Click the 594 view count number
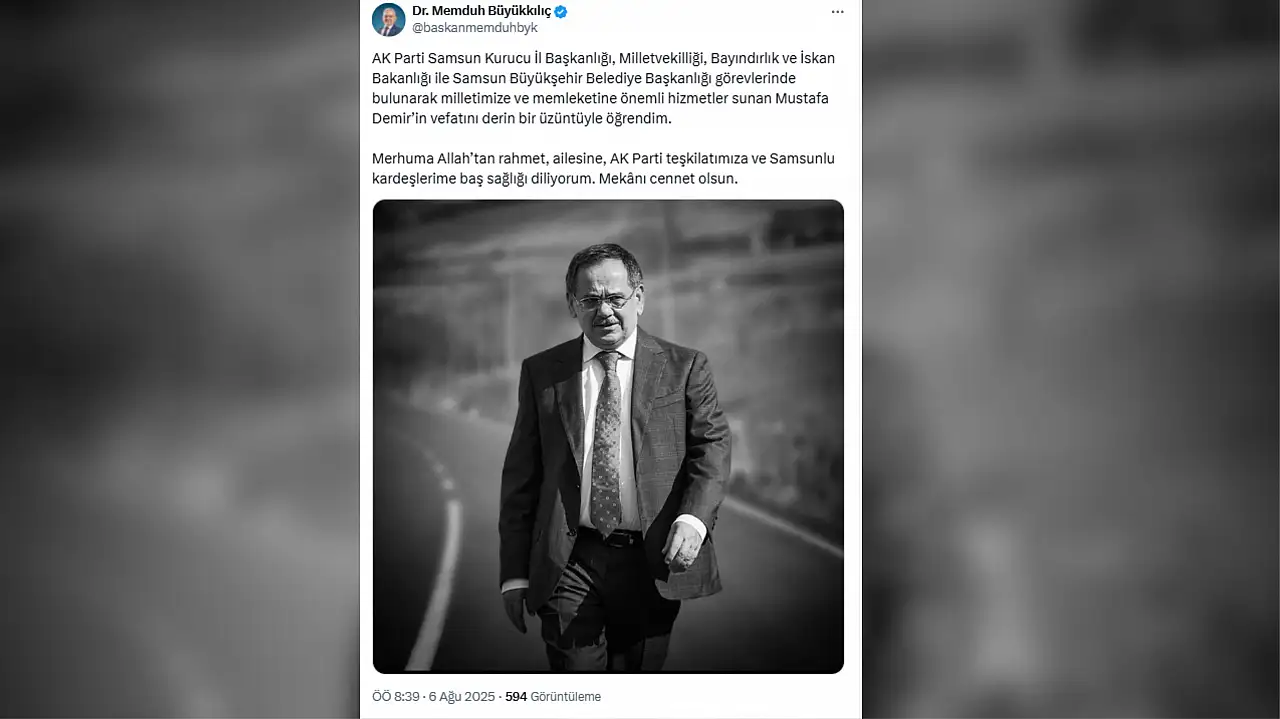Viewport: 1280px width, 719px height. 516,696
